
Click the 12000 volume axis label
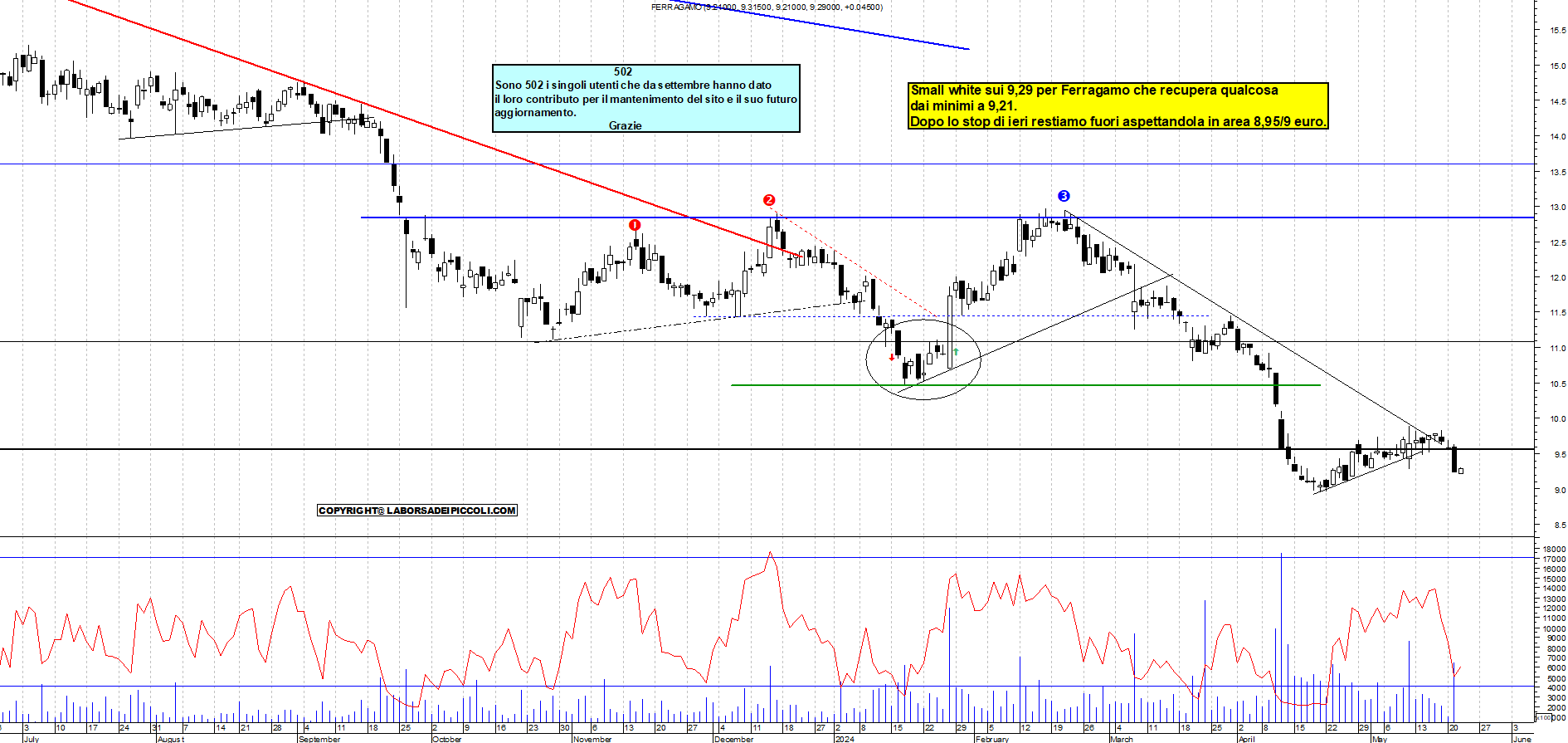(1554, 609)
